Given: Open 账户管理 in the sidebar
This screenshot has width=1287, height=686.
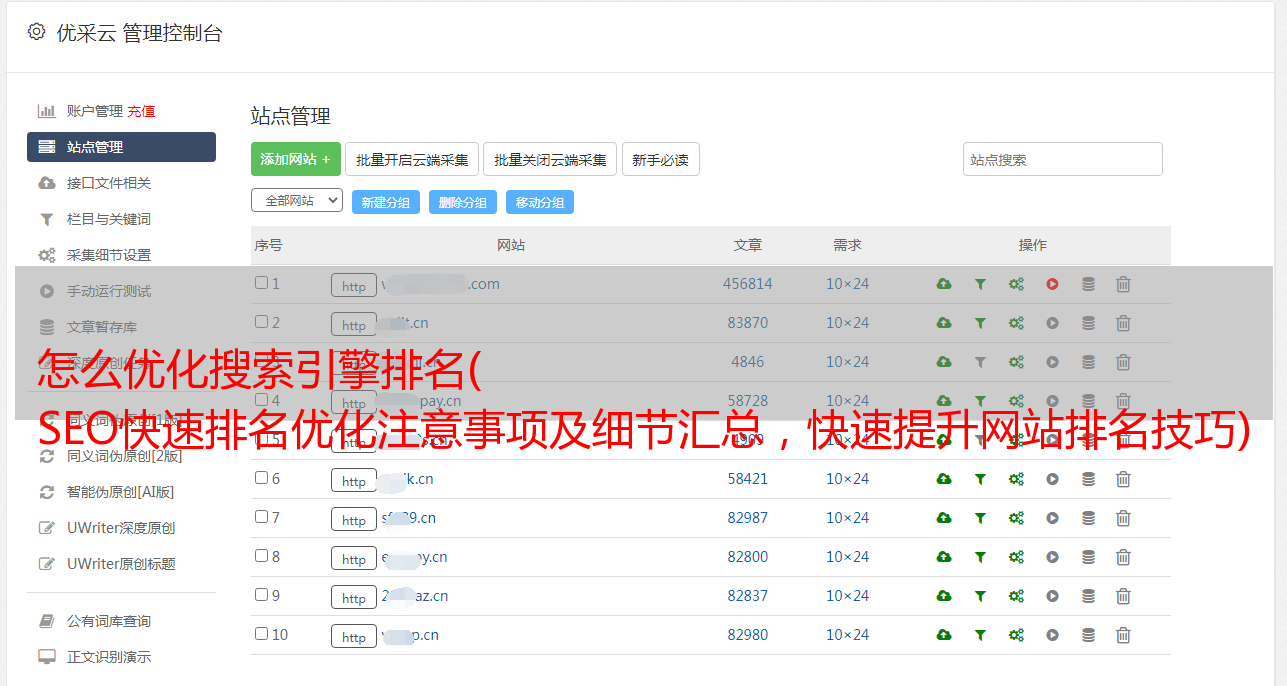Looking at the screenshot, I should (x=94, y=111).
